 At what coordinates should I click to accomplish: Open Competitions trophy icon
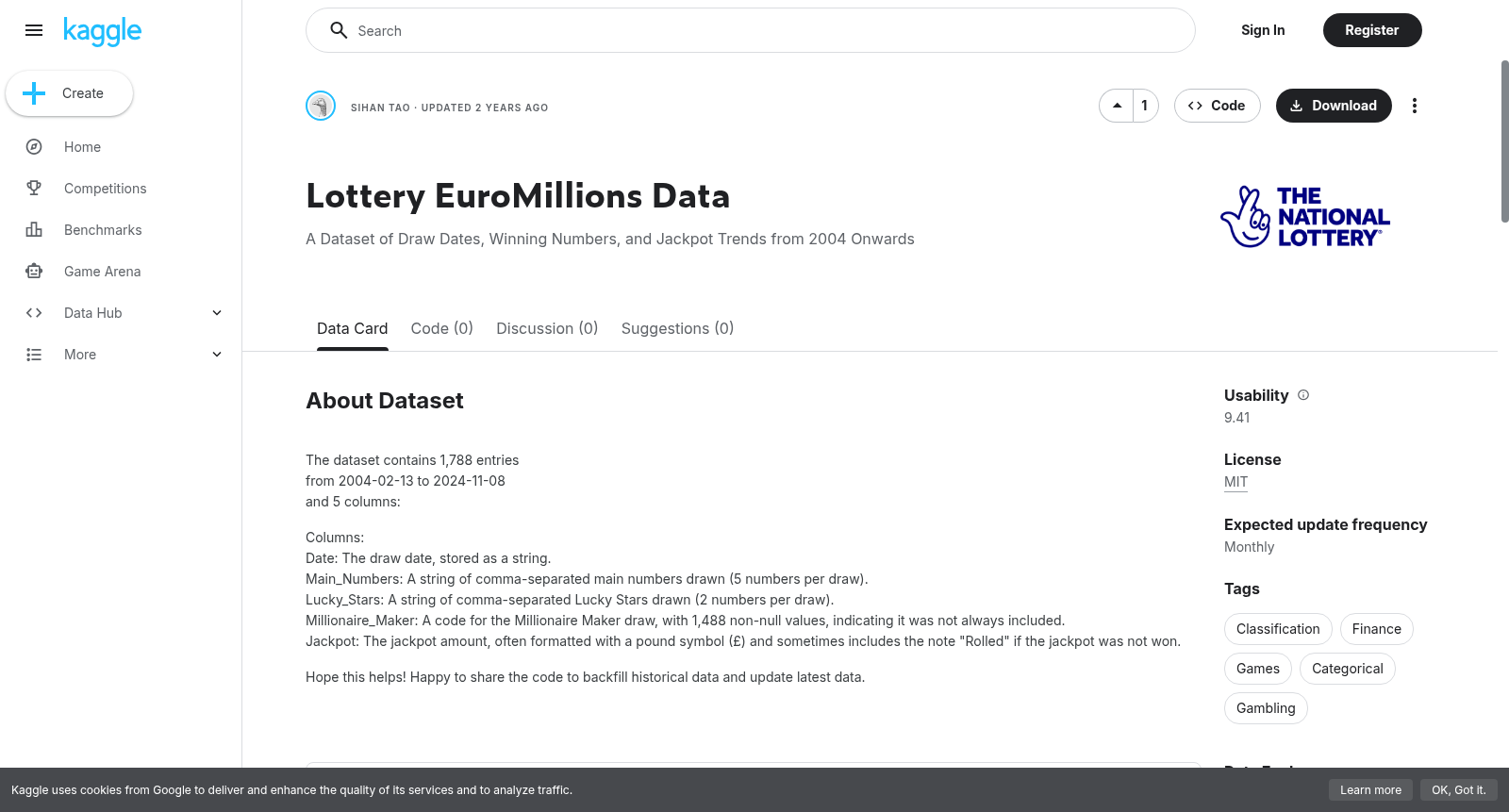pyautogui.click(x=34, y=189)
